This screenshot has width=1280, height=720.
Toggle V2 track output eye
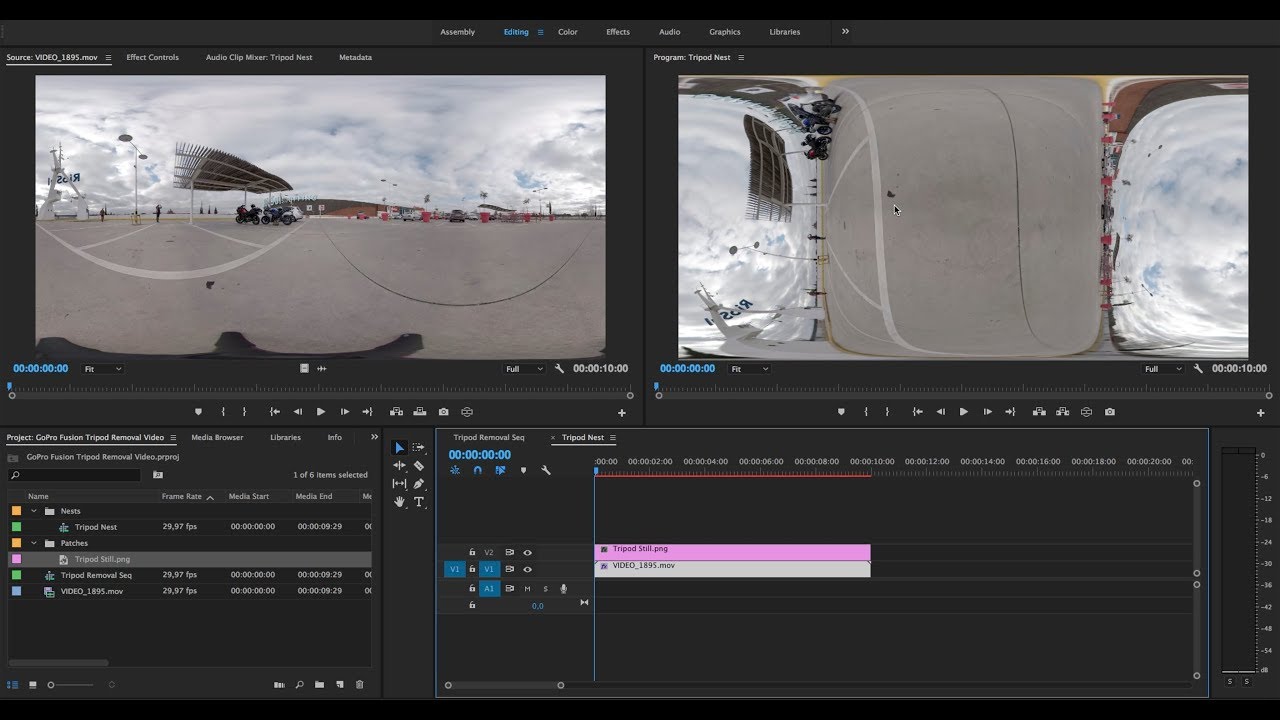click(528, 552)
